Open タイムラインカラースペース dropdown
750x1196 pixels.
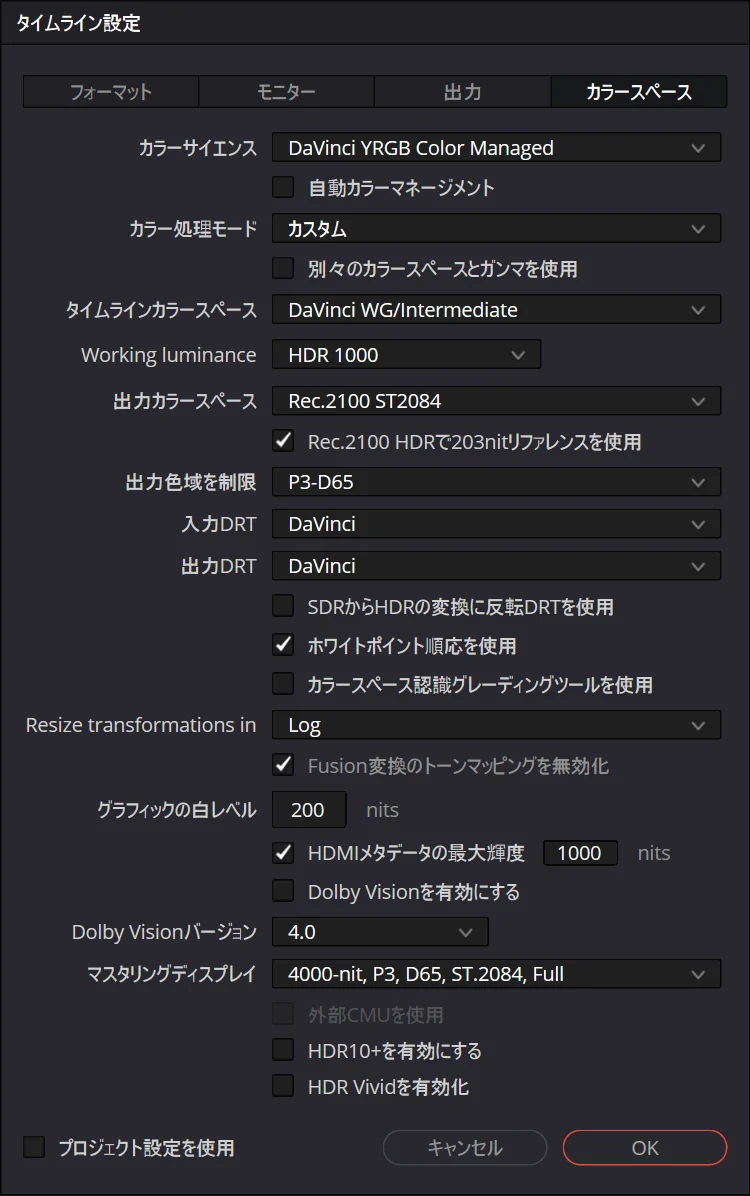tap(496, 310)
